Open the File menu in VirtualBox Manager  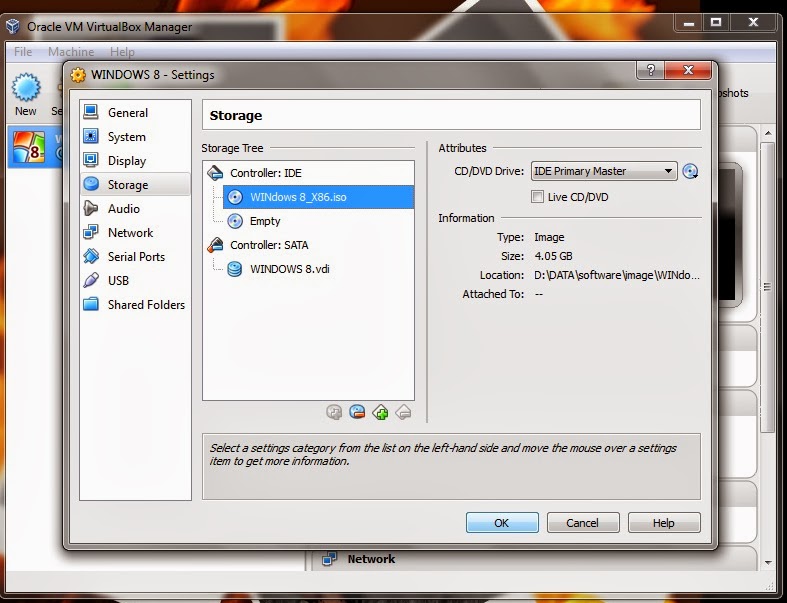[x=23, y=52]
